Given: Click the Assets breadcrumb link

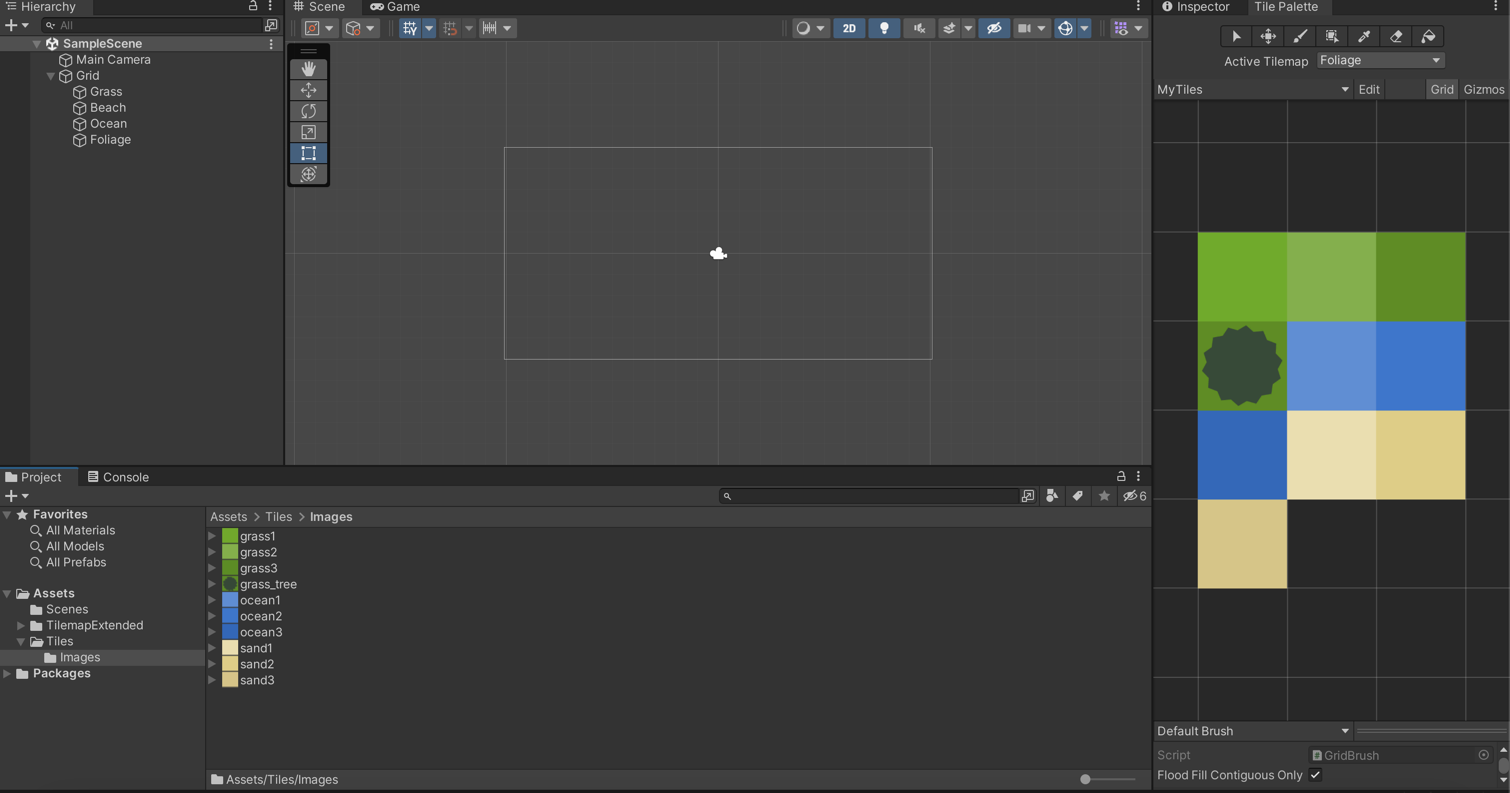Looking at the screenshot, I should (x=228, y=517).
